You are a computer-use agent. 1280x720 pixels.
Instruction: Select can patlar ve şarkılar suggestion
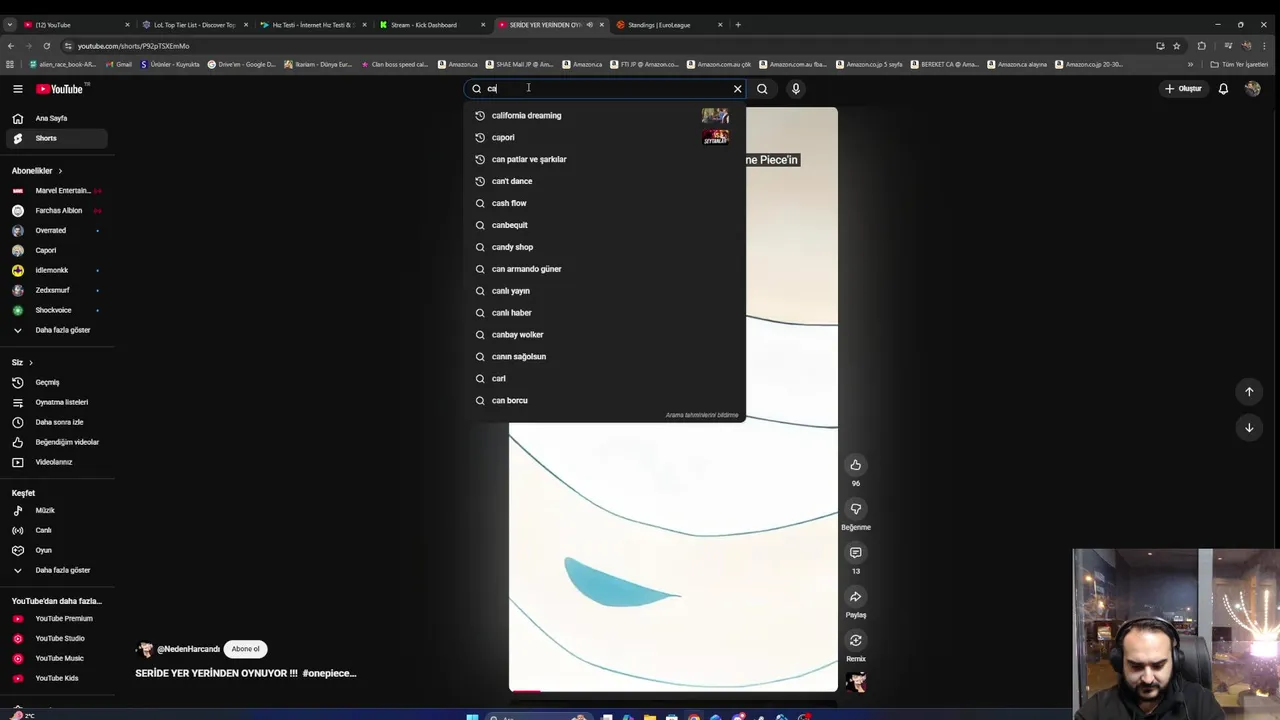(x=605, y=159)
